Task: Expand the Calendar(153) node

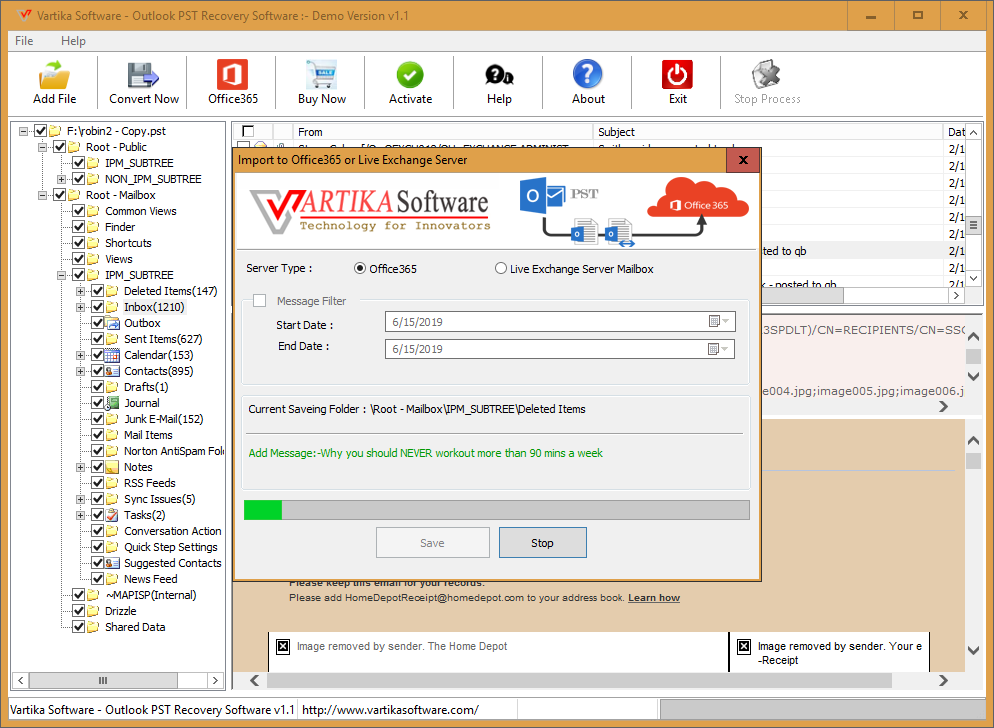Action: (81, 355)
